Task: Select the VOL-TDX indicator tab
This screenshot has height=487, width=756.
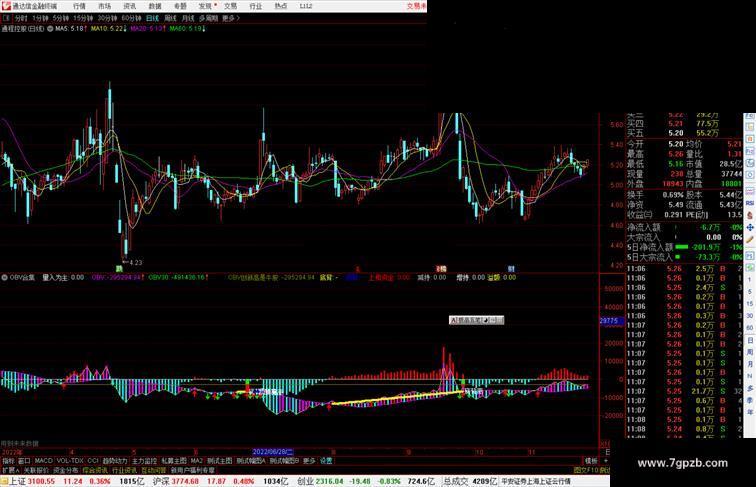Action: pos(70,461)
